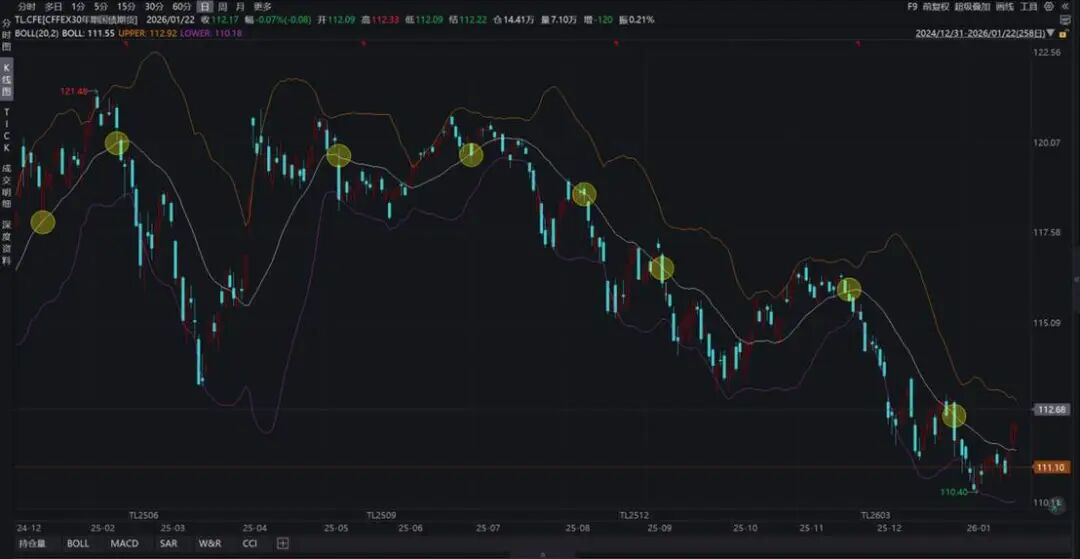Viewport: 1080px width, 559px height.
Task: Select the 5分 period
Action: click(x=101, y=6)
